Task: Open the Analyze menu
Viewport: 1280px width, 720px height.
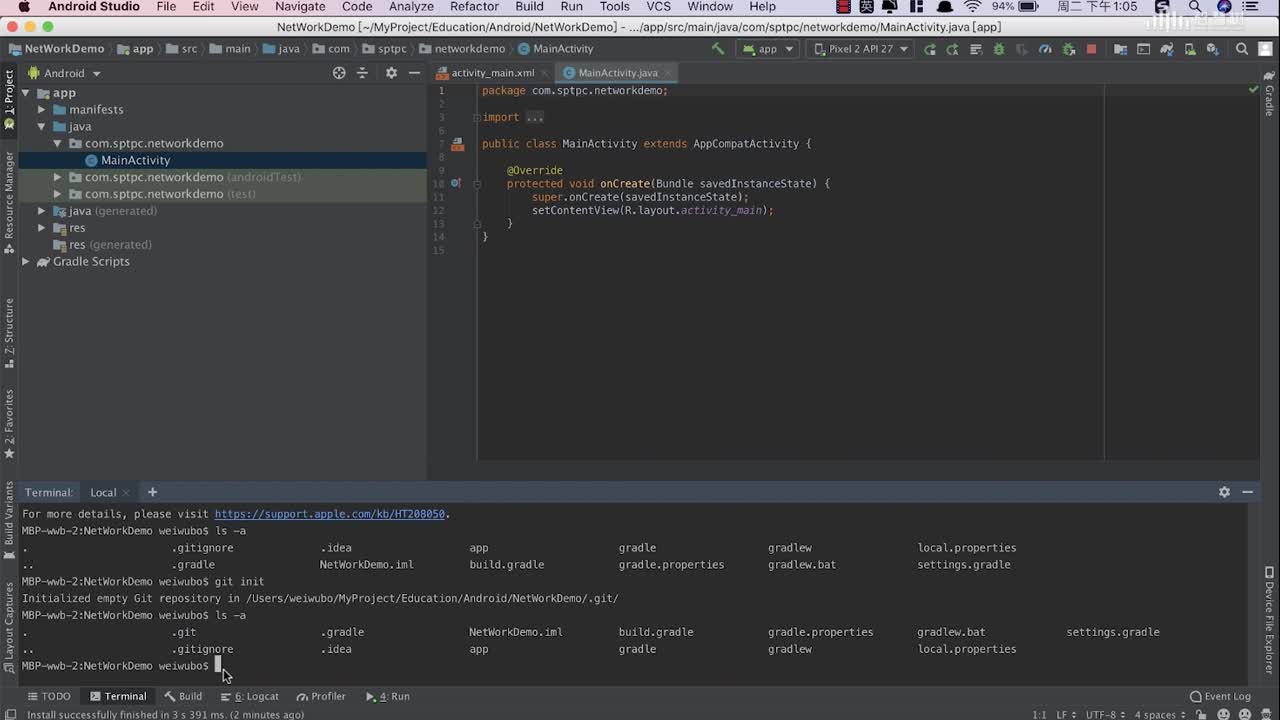Action: pyautogui.click(x=411, y=7)
